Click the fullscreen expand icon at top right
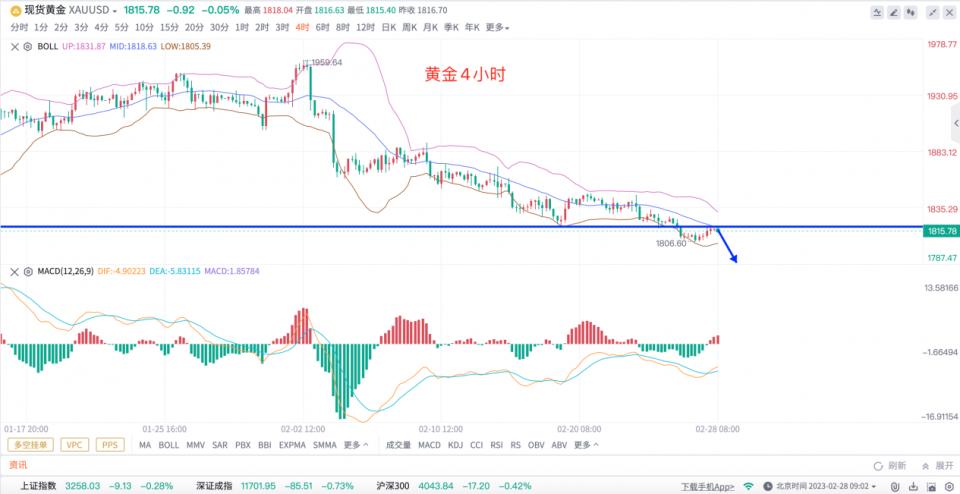The width and height of the screenshot is (960, 494). click(x=933, y=12)
